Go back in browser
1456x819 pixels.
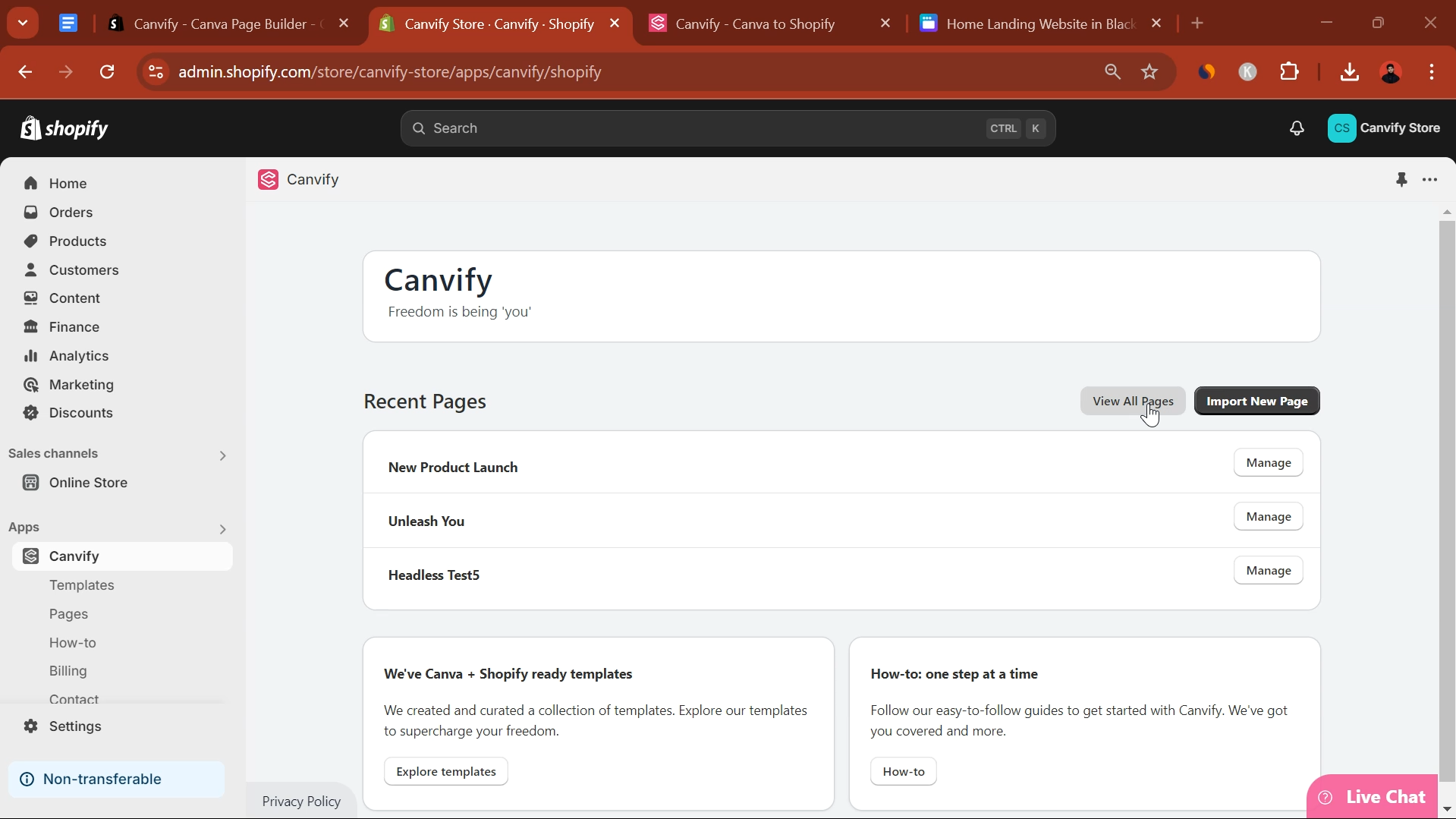(25, 72)
